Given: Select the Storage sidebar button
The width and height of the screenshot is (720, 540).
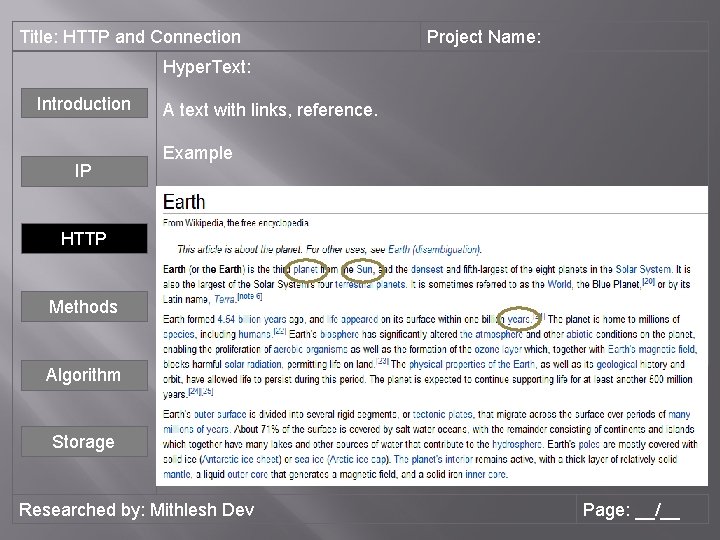Looking at the screenshot, I should pyautogui.click(x=84, y=441).
